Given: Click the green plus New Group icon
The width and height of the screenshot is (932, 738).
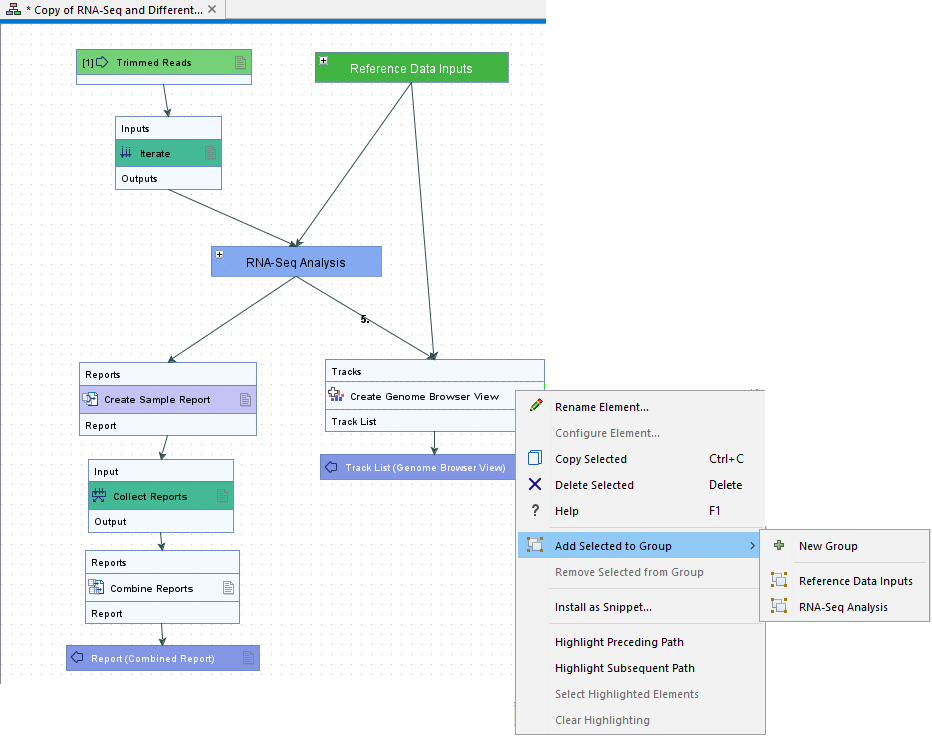Looking at the screenshot, I should (x=779, y=546).
